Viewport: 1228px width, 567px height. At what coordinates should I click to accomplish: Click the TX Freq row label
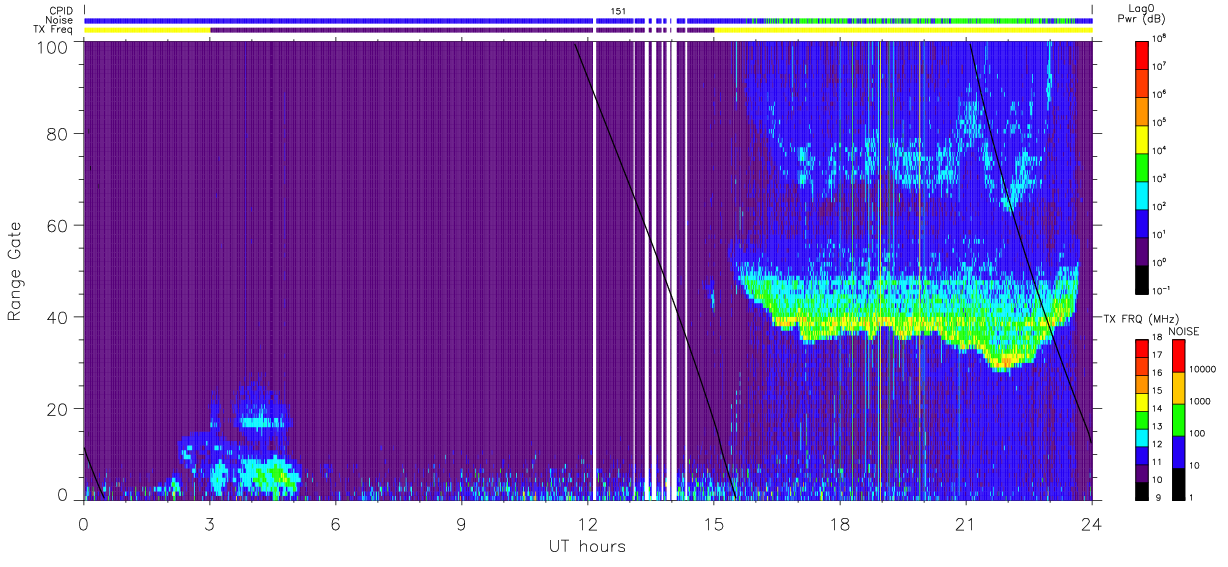click(x=55, y=29)
